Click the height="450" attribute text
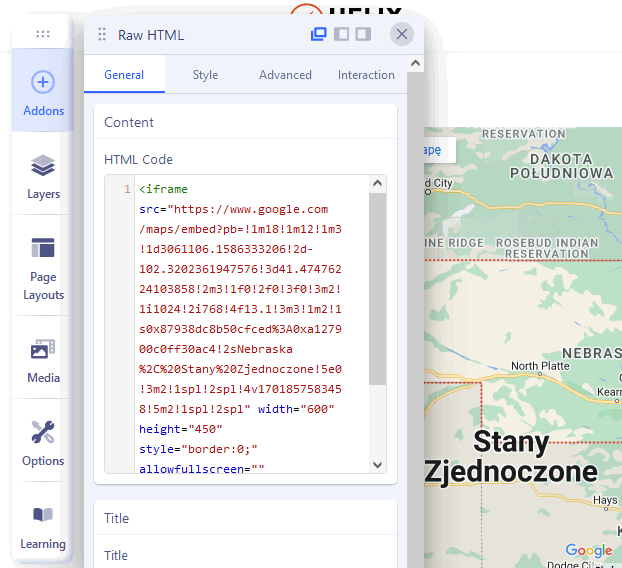Screen dimensions: 622x568 tap(180, 429)
